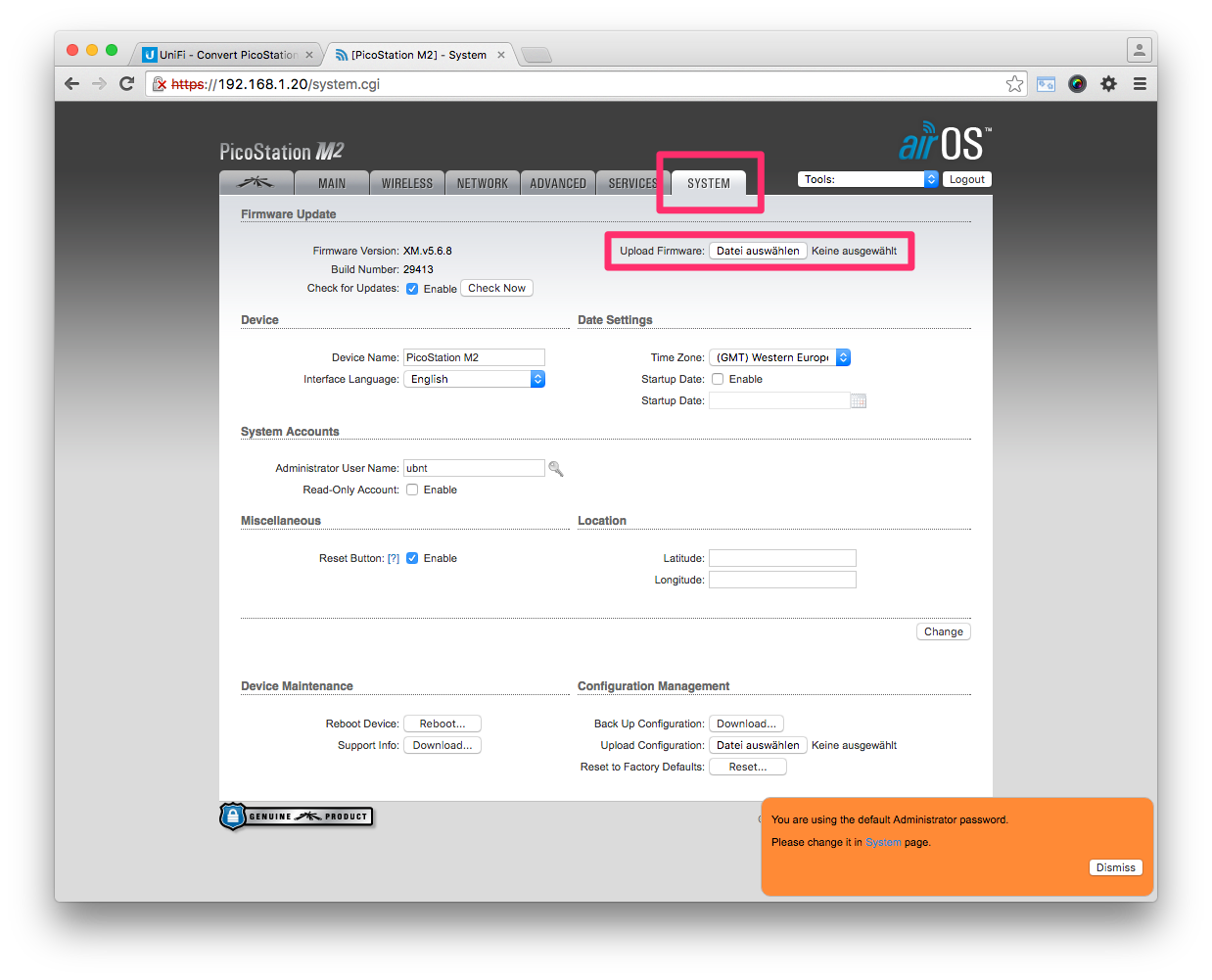Open the Chrome hamburger menu
Viewport: 1212px width, 980px height.
tap(1140, 84)
